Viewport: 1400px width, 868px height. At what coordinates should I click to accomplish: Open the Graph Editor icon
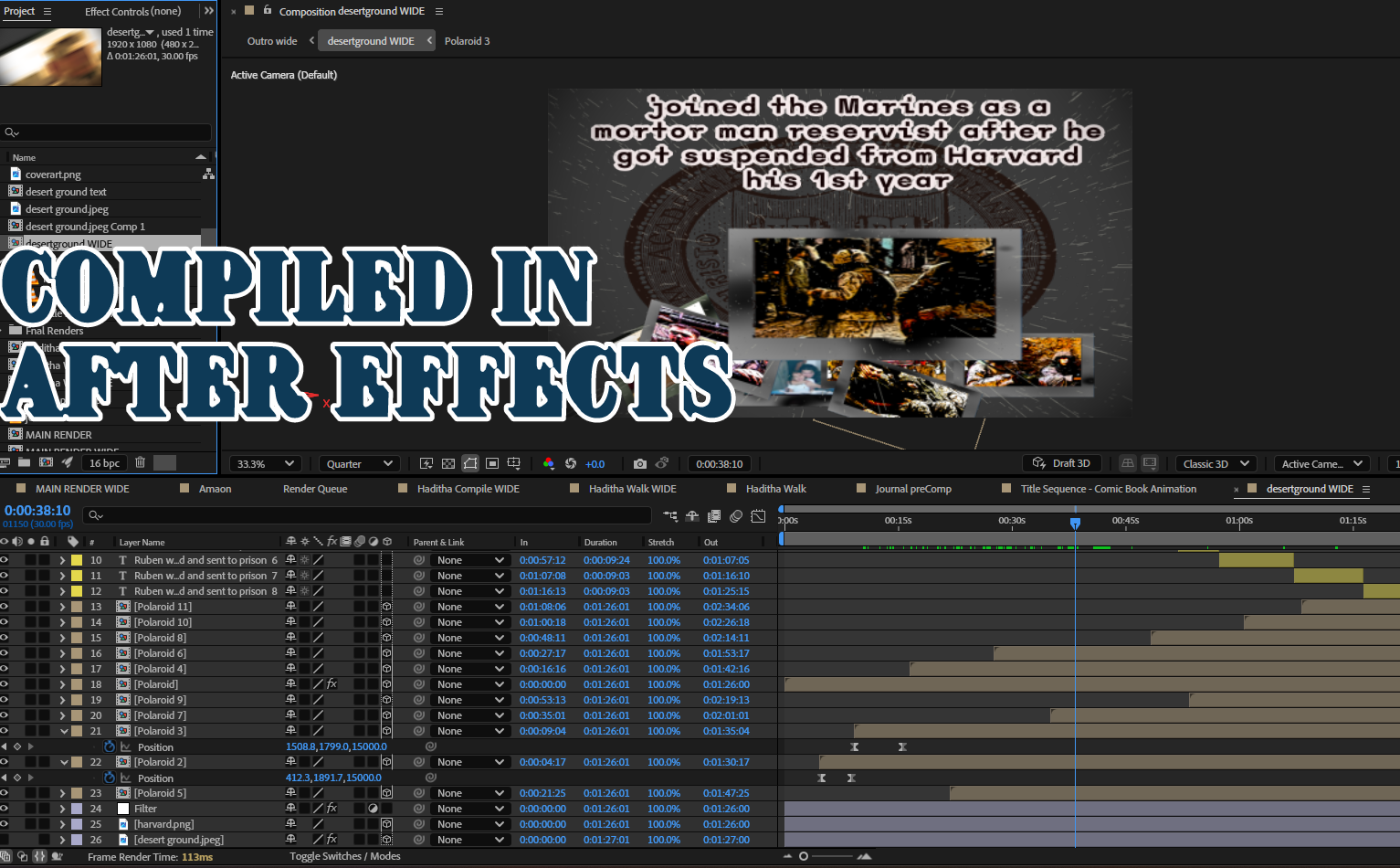[x=758, y=516]
